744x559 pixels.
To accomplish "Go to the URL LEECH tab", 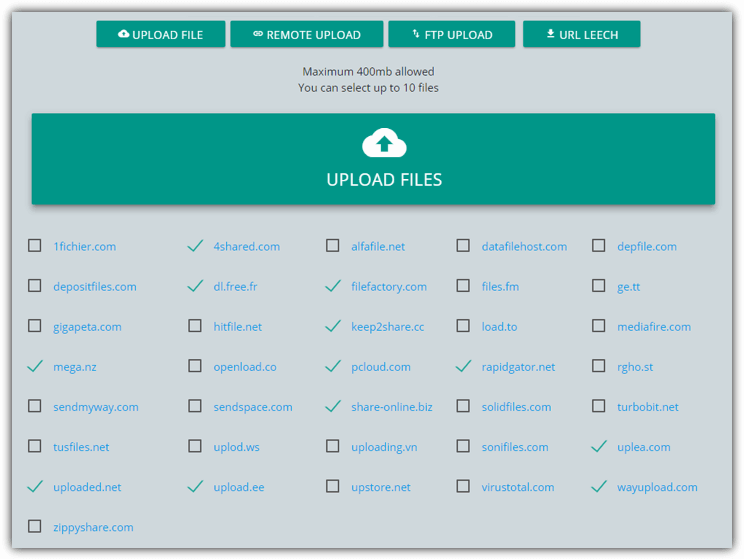I will point(581,34).
